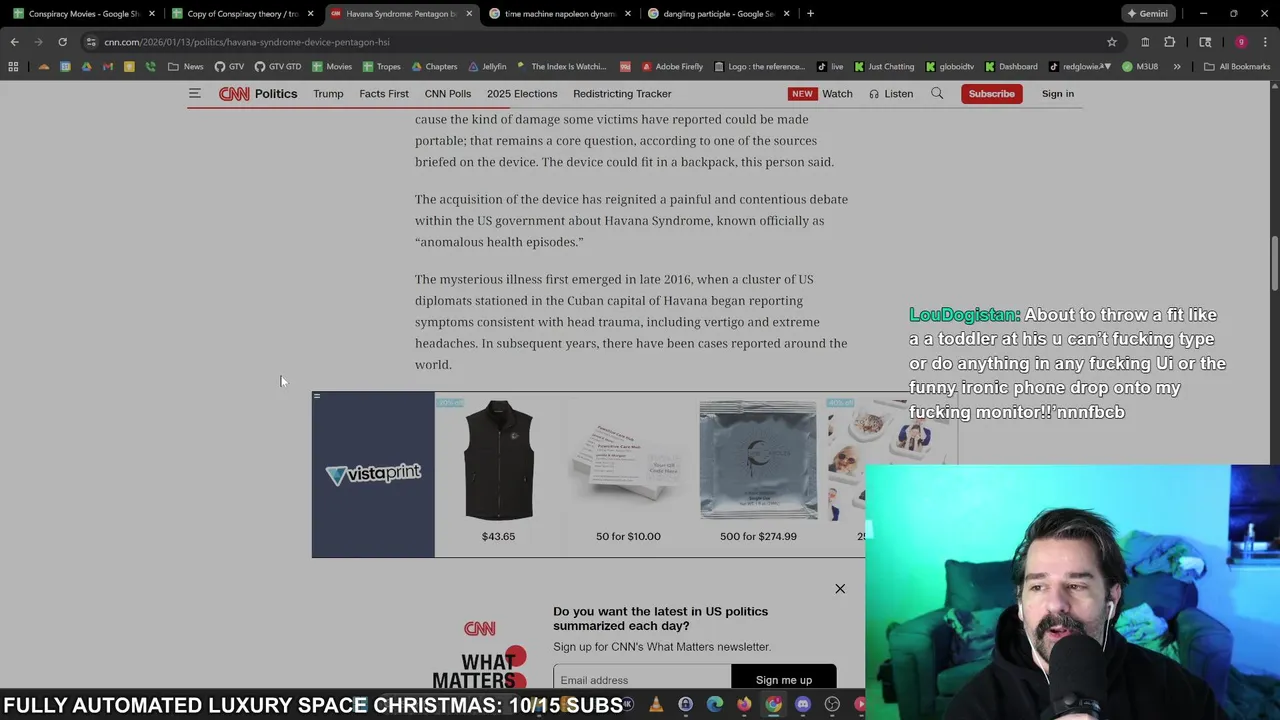1280x720 pixels.
Task: Open a new browser tab
Action: pos(810,14)
